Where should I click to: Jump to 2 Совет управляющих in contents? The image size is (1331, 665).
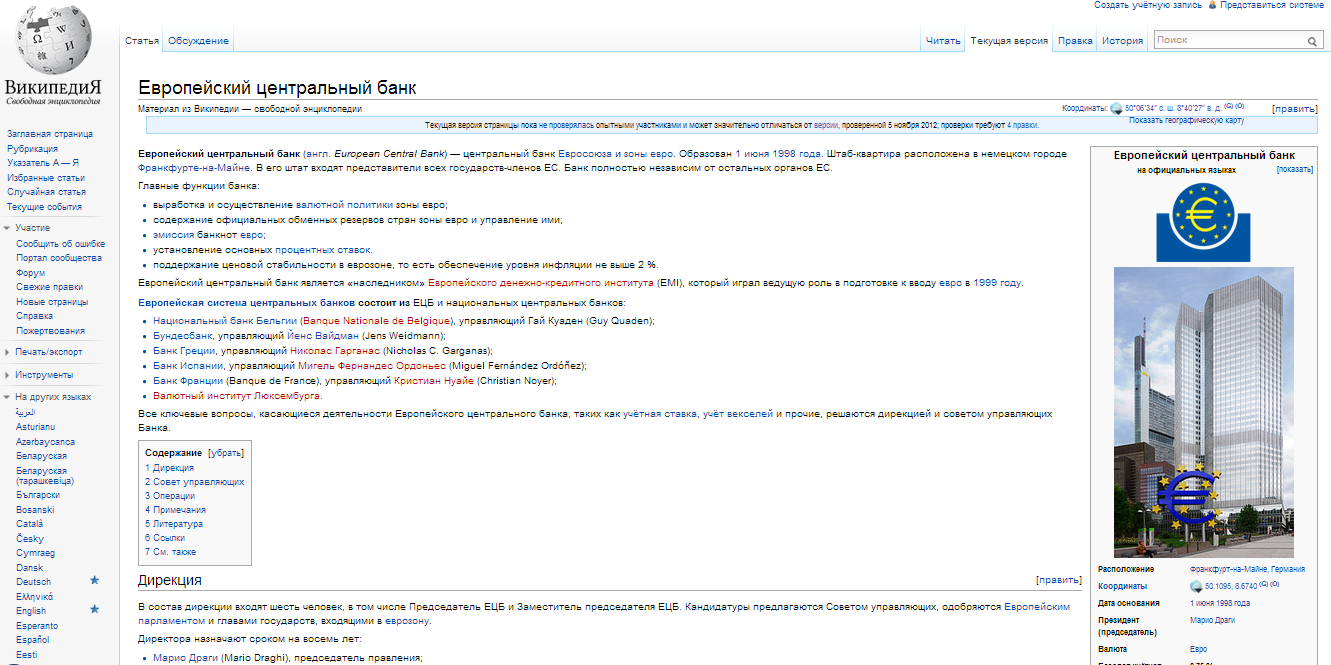[194, 482]
